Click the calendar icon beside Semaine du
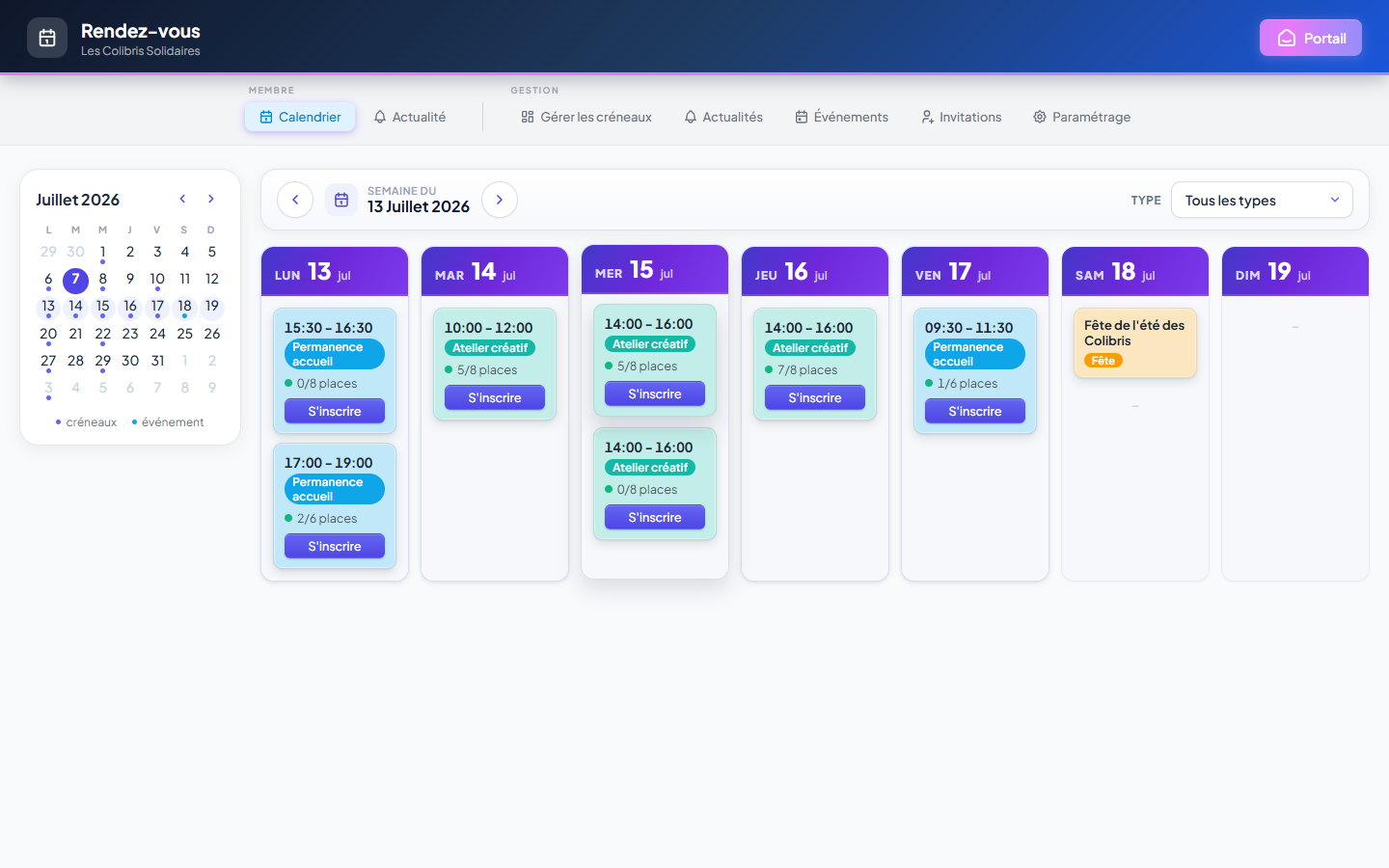Image resolution: width=1389 pixels, height=868 pixels. click(x=341, y=200)
